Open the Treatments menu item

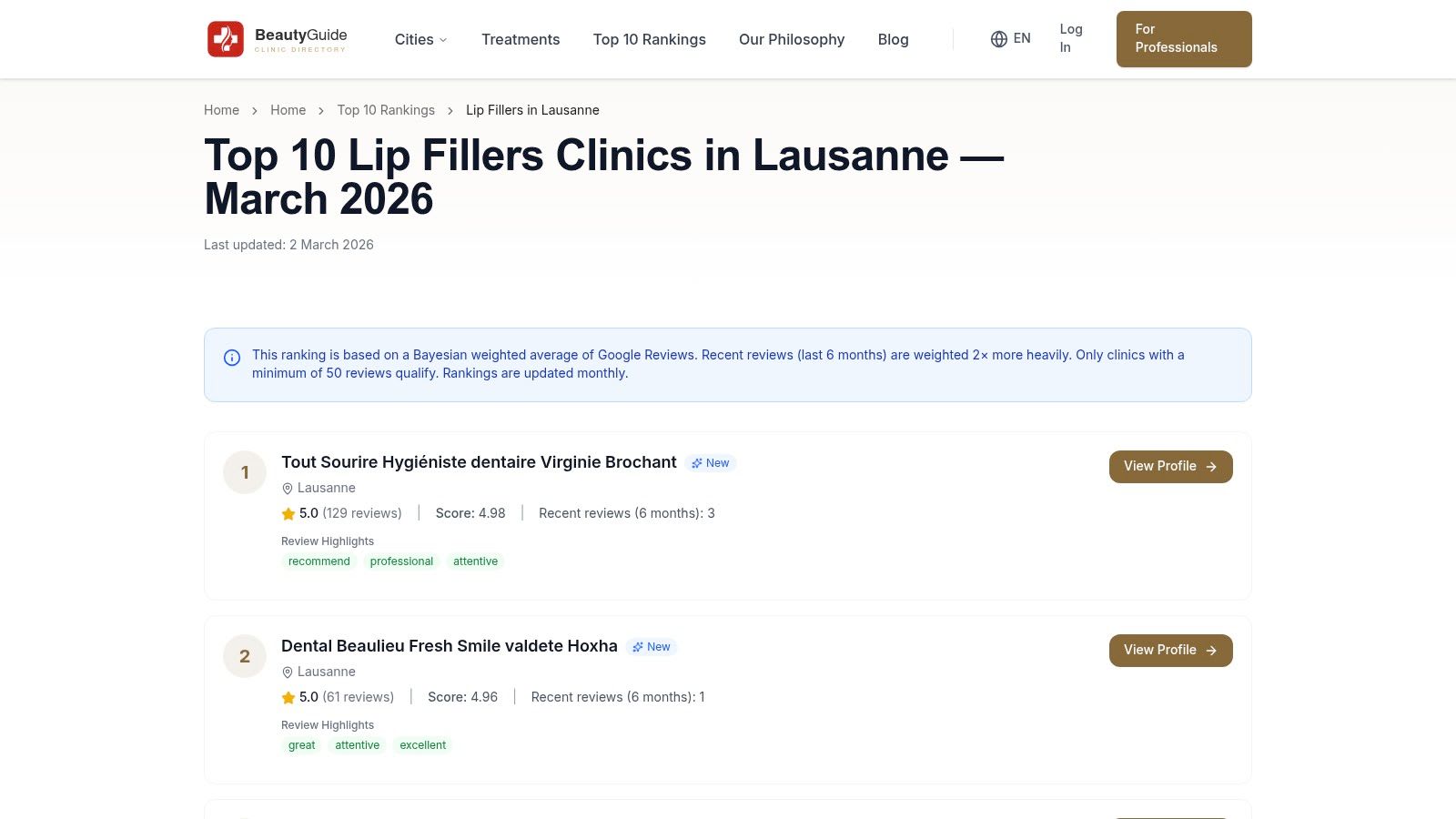click(x=521, y=39)
